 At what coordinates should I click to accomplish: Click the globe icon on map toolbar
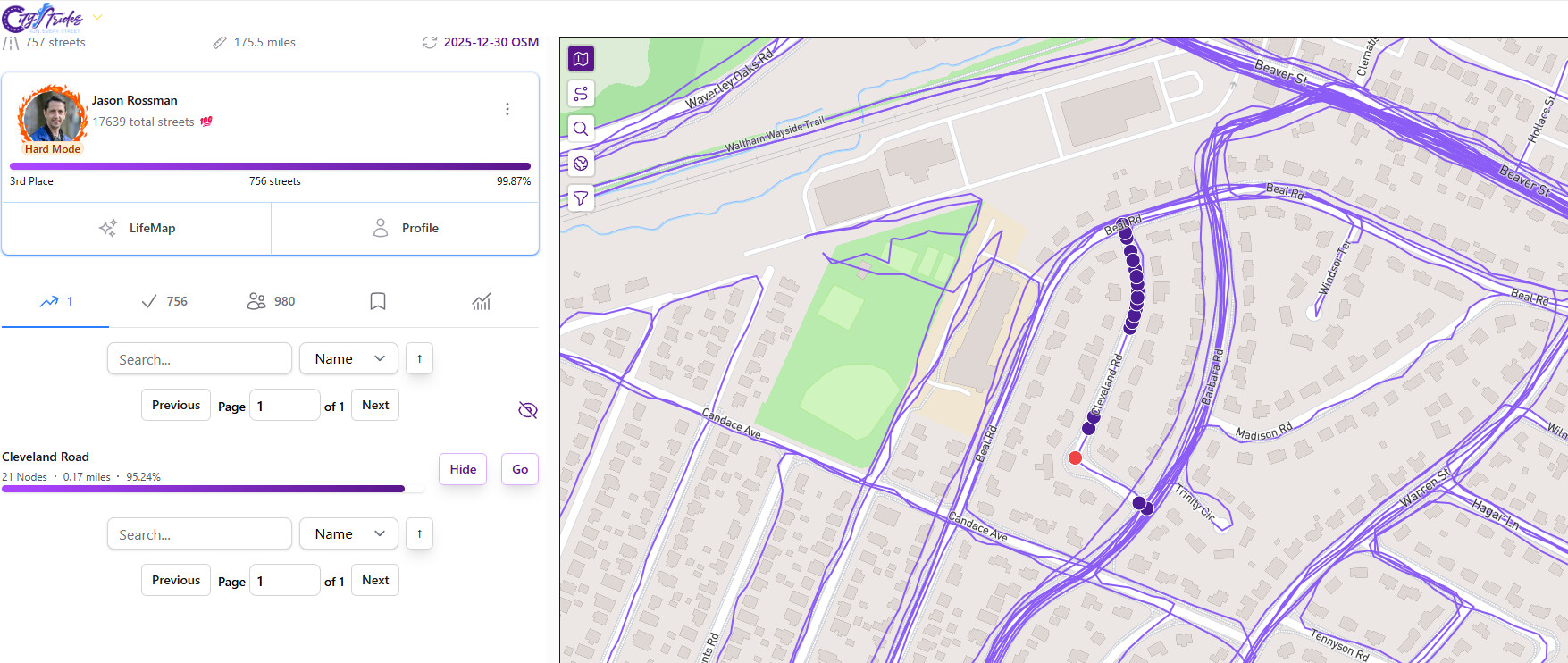pos(581,164)
